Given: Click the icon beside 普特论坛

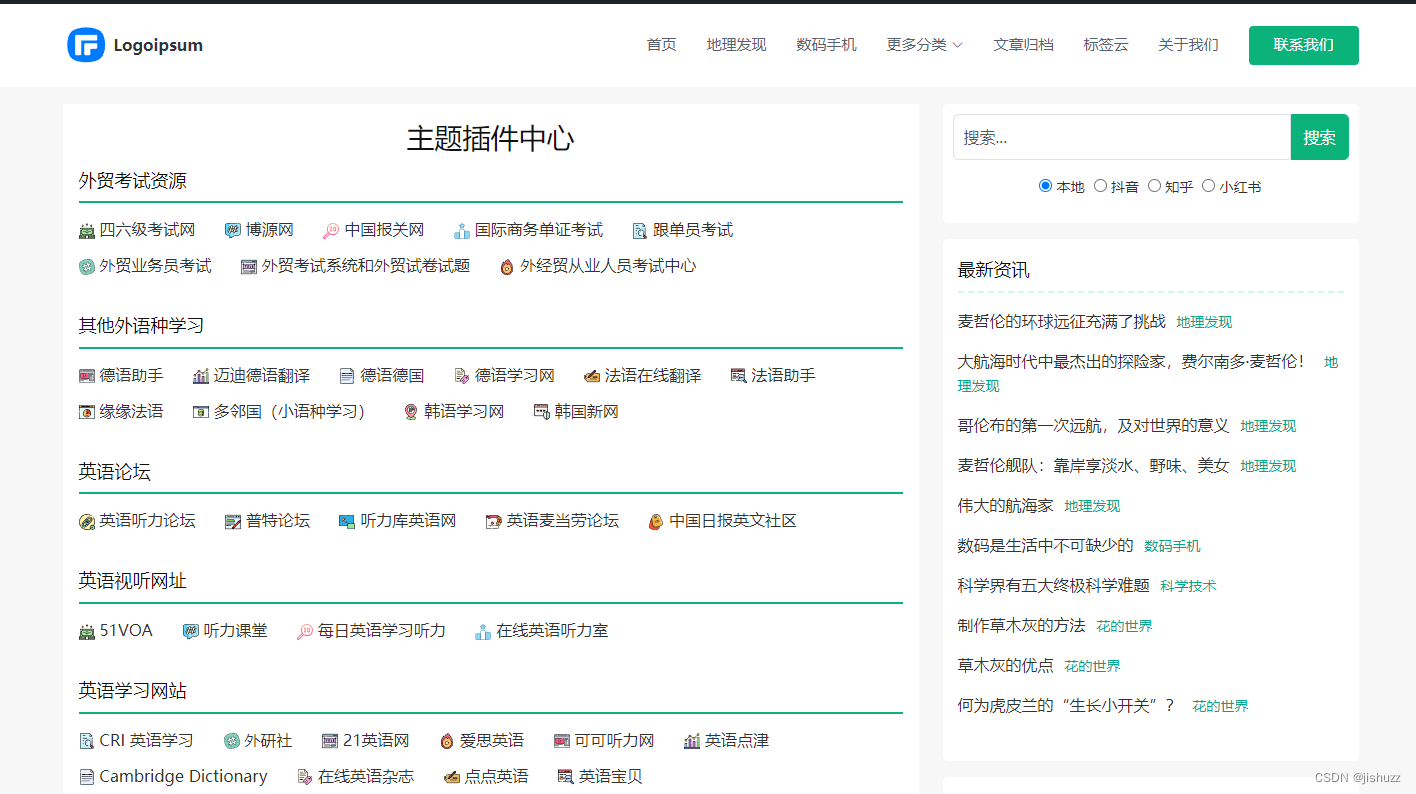Looking at the screenshot, I should pos(233,522).
